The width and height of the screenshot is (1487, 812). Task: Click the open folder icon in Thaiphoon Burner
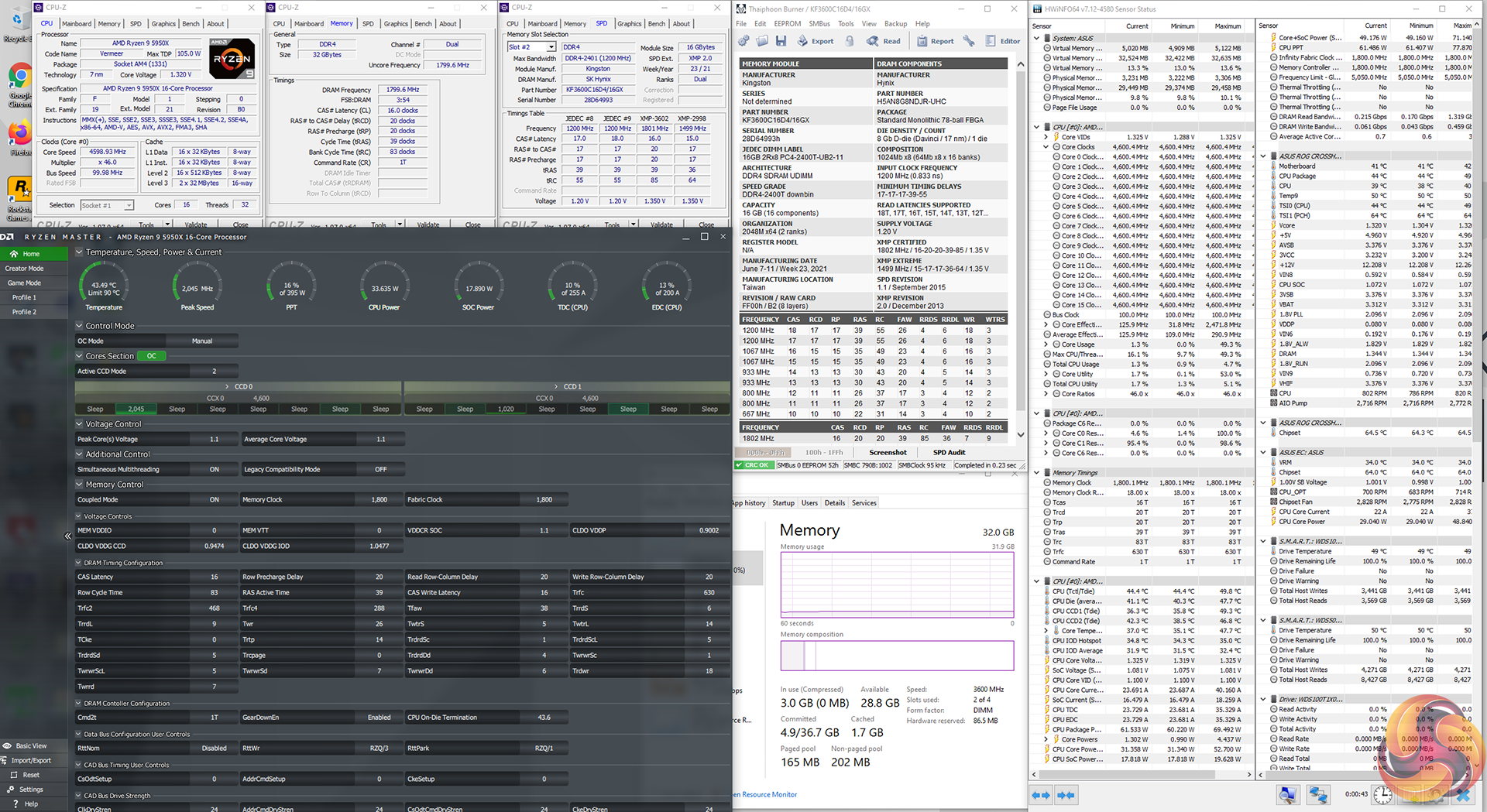(x=762, y=41)
